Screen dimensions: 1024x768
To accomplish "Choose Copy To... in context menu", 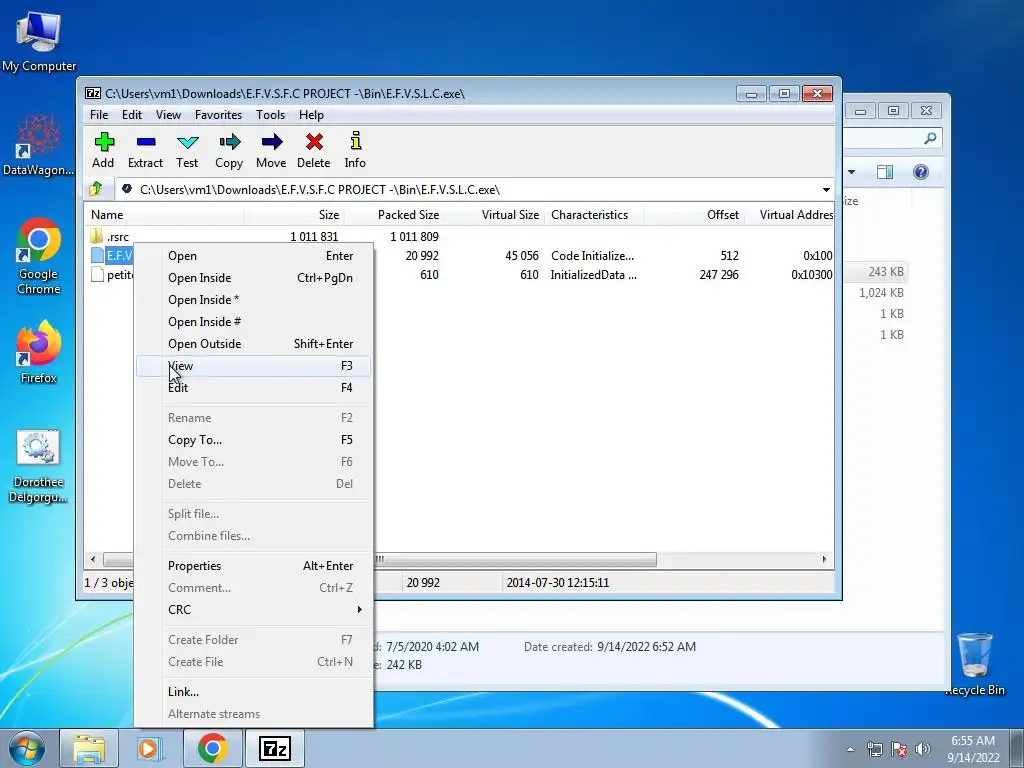I will (253, 440).
